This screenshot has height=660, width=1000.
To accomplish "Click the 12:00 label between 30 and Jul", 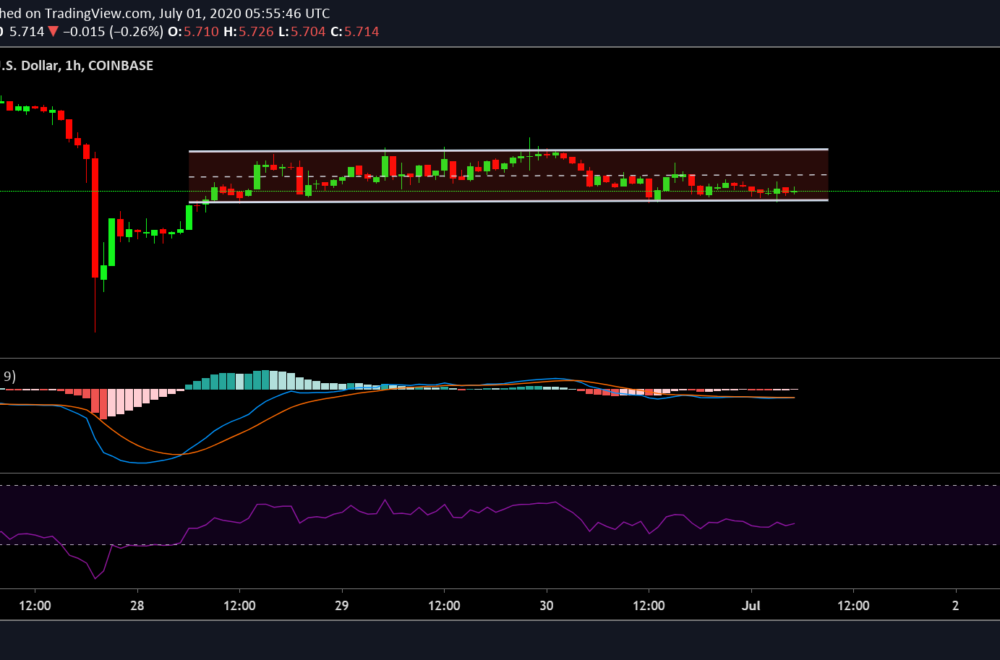I will [x=649, y=605].
